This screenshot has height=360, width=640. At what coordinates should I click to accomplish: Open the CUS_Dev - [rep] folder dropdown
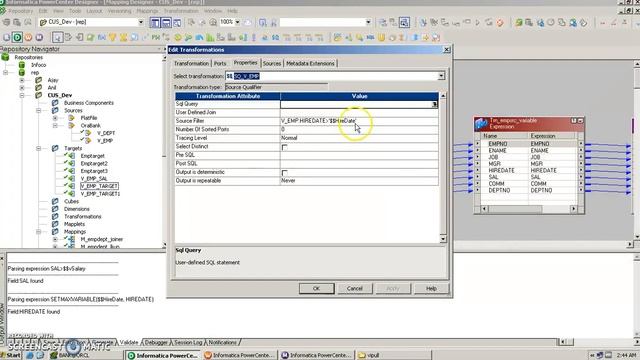(140, 22)
